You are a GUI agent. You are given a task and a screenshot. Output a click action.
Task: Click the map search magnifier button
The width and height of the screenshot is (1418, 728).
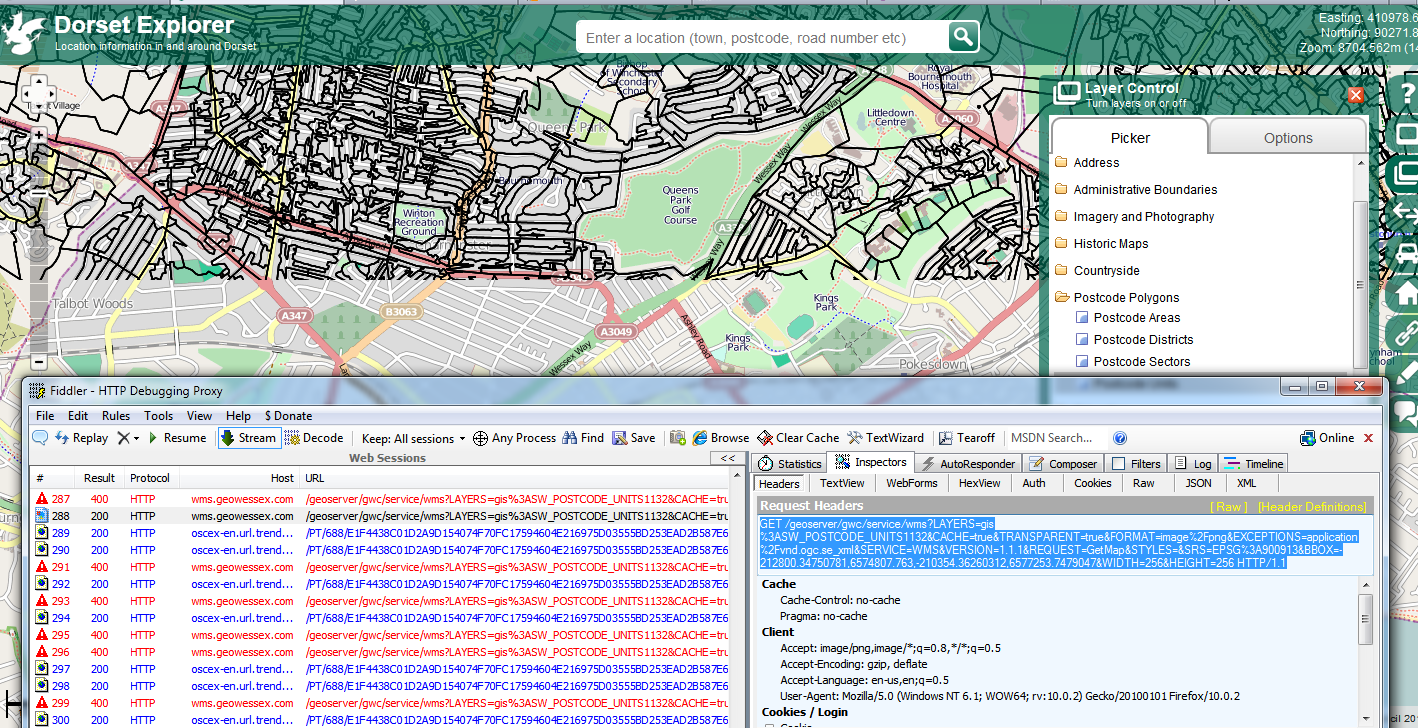pyautogui.click(x=963, y=38)
